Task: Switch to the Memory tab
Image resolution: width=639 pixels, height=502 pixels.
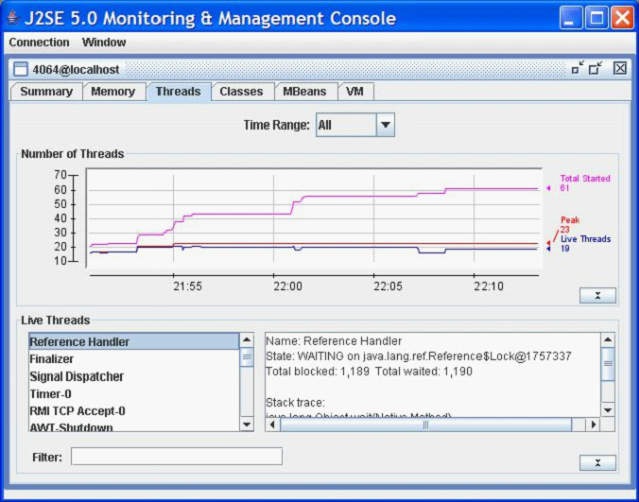Action: 113,92
